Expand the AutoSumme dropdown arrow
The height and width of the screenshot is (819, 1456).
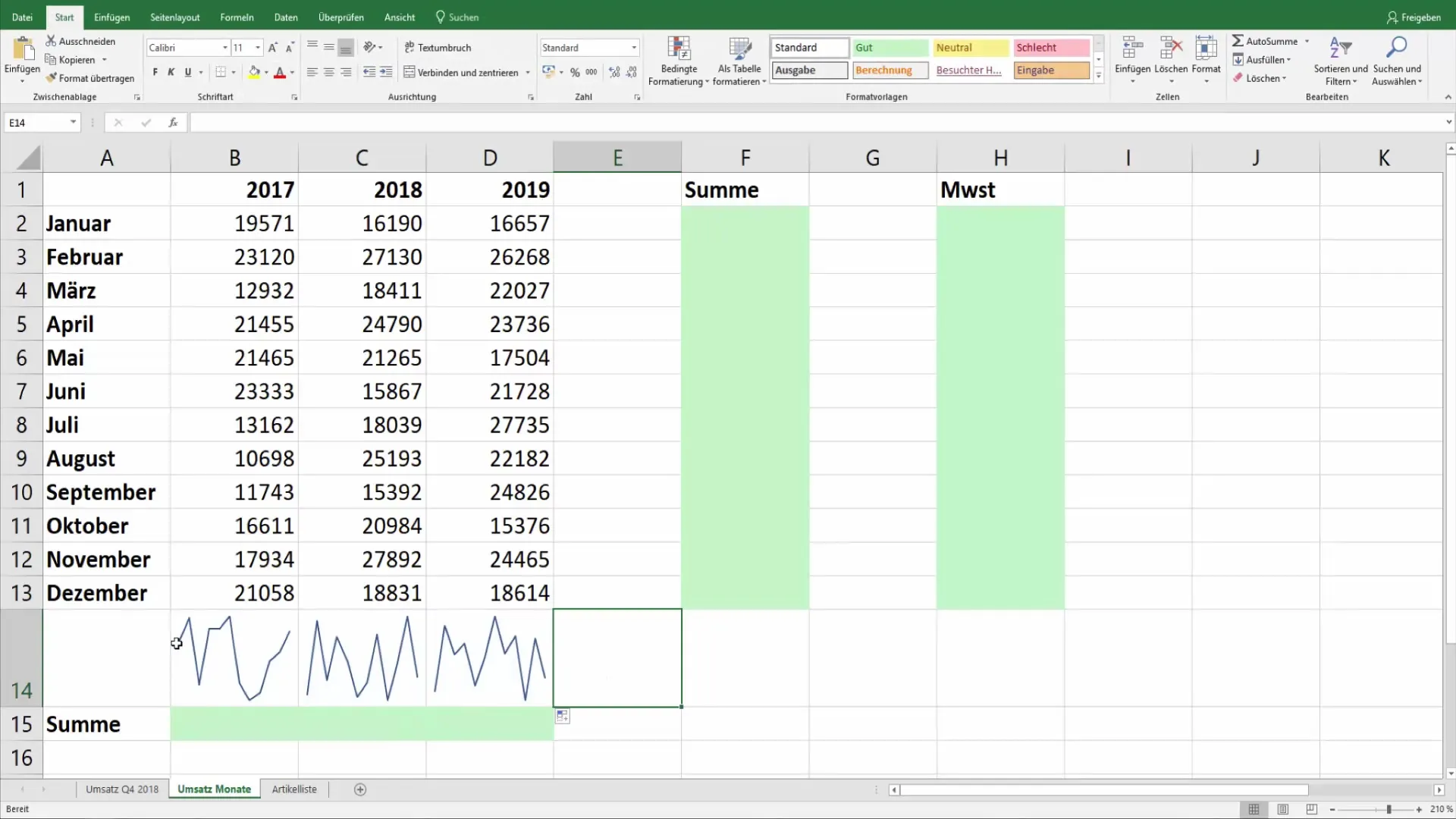point(1307,41)
